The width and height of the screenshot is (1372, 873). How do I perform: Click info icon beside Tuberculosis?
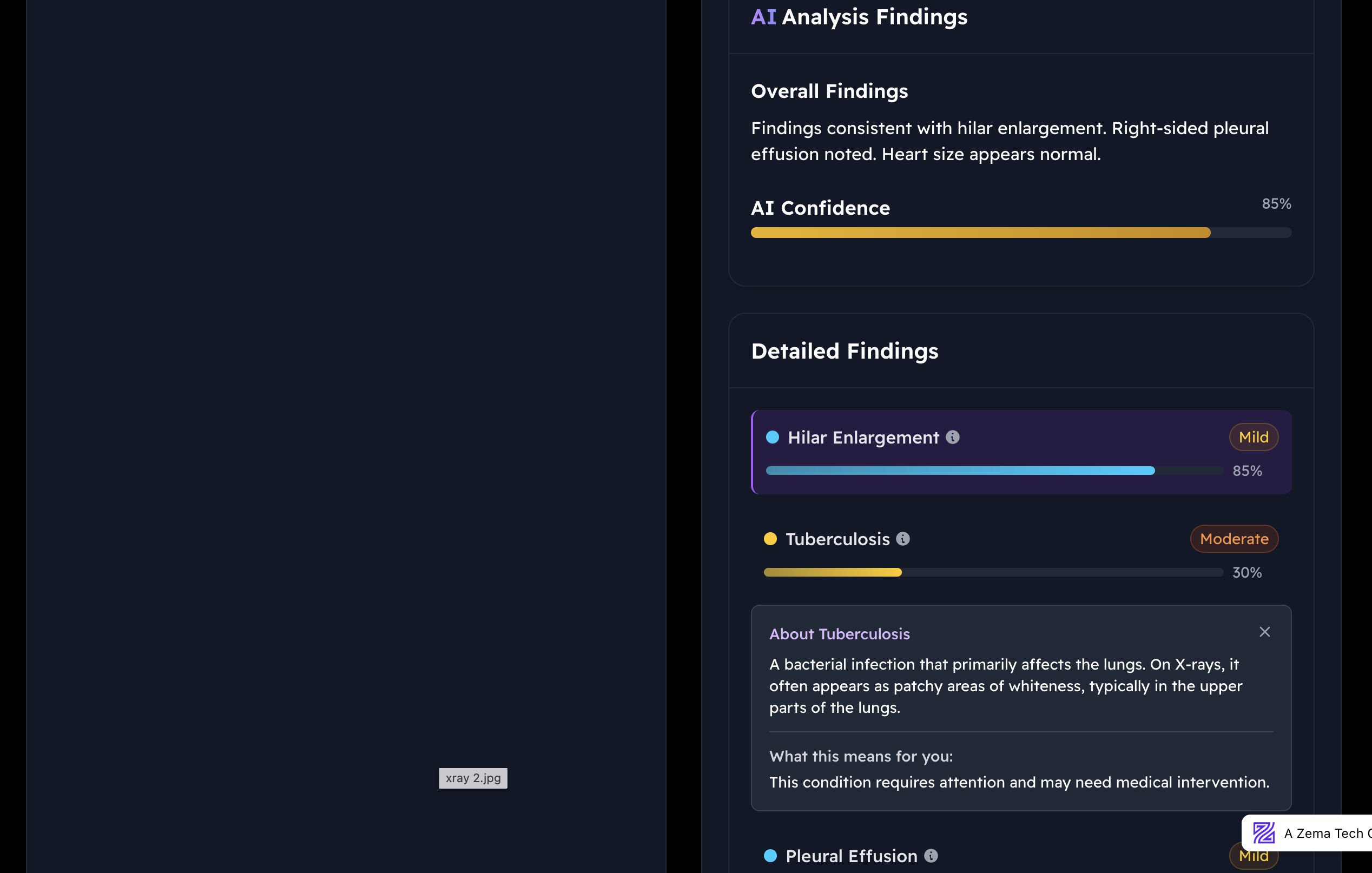(x=903, y=539)
